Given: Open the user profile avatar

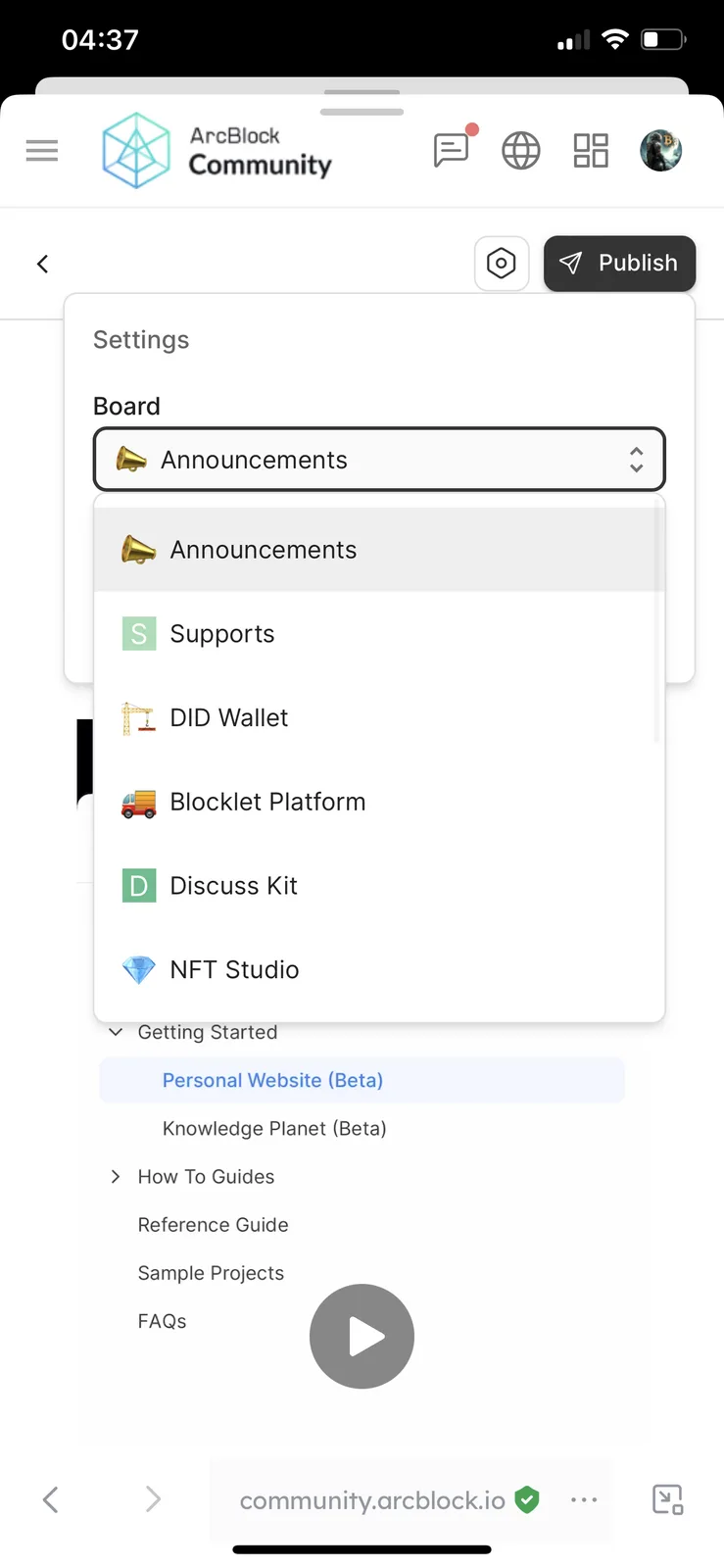Looking at the screenshot, I should 661,151.
